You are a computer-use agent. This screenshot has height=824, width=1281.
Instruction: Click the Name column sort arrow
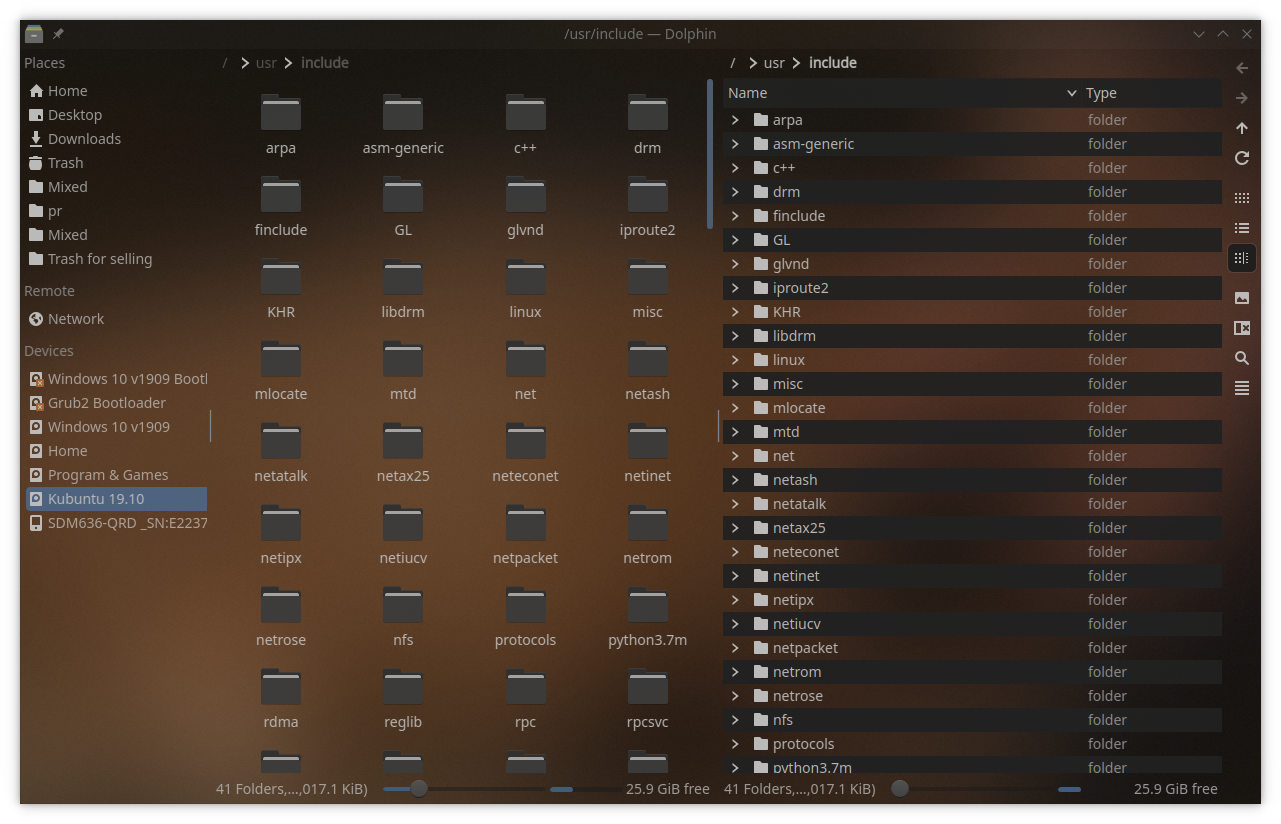coord(1072,93)
